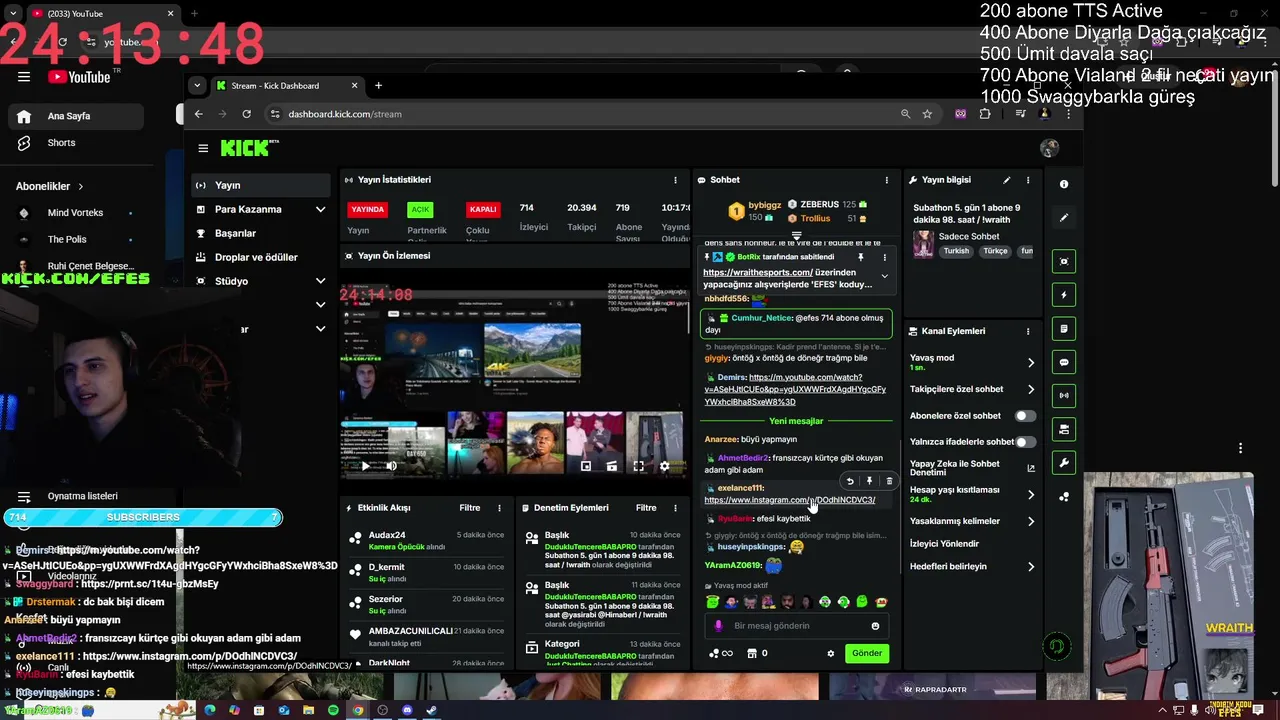Image resolution: width=1280 pixels, height=720 pixels.
Task: Open stream preview settings gear
Action: pyautogui.click(x=665, y=466)
